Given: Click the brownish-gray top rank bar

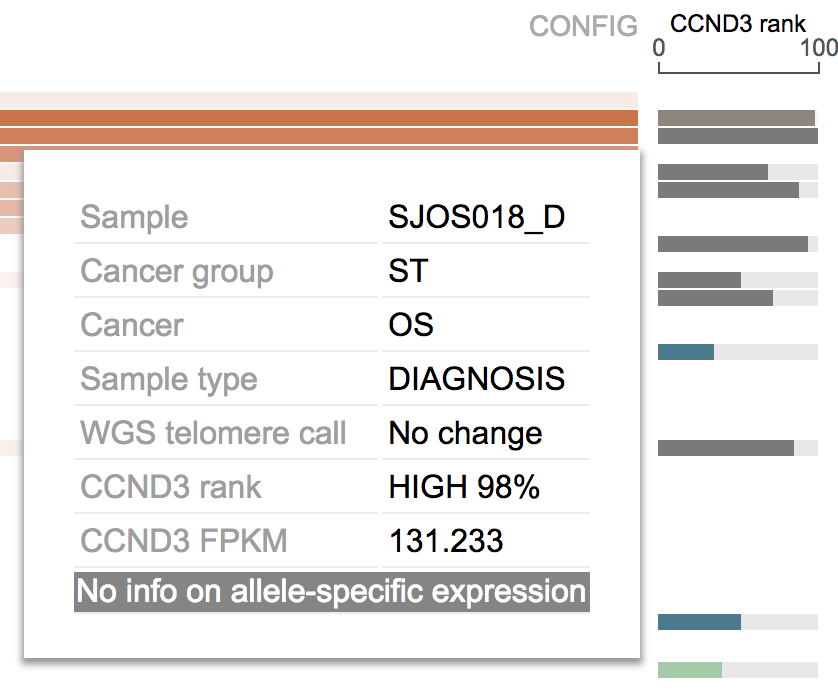Looking at the screenshot, I should coord(736,118).
